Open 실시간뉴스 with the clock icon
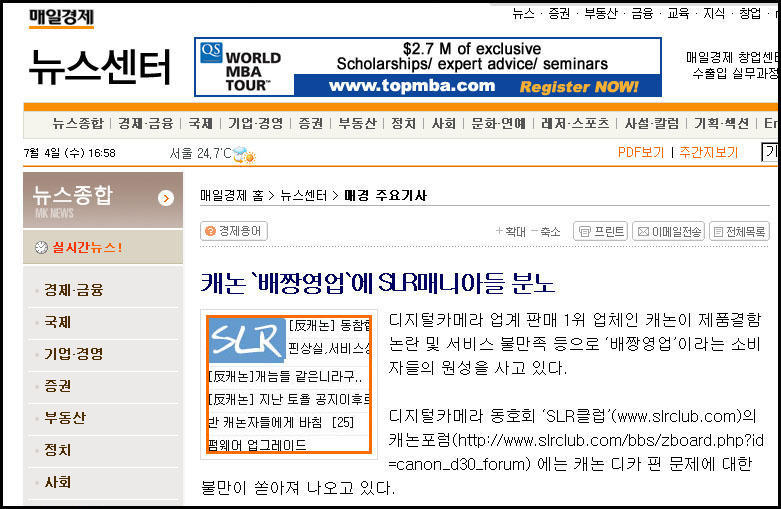Image resolution: width=781 pixels, height=509 pixels. click(x=79, y=247)
